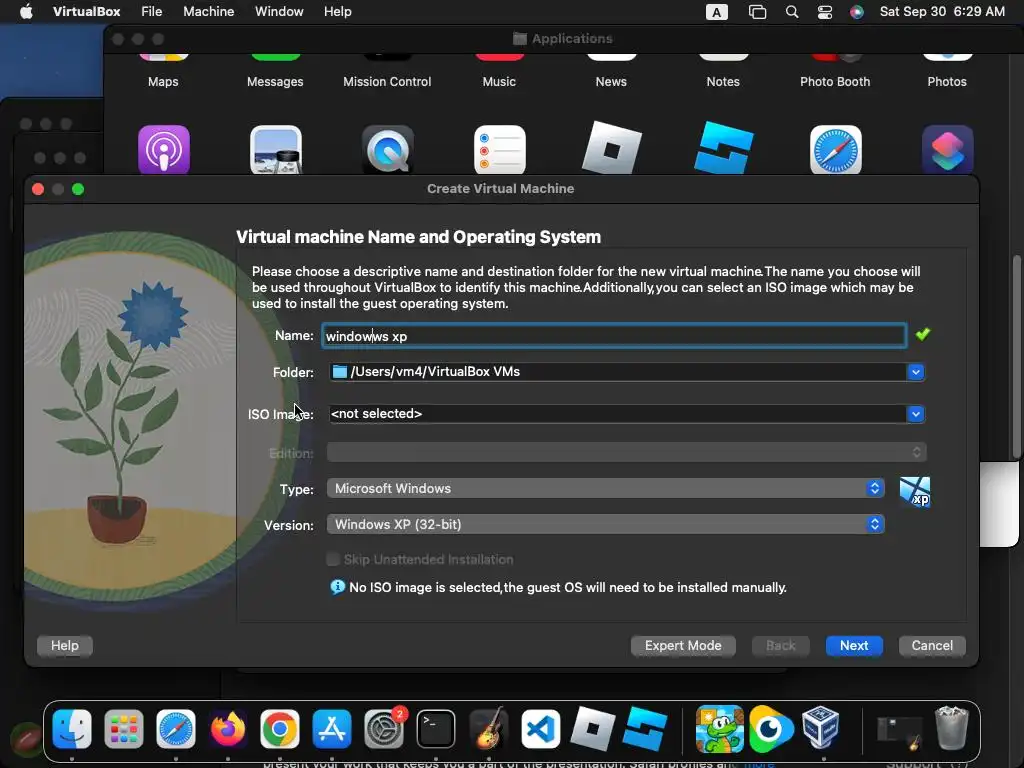Click Messages label in Applications window
This screenshot has height=768, width=1024.
[275, 82]
